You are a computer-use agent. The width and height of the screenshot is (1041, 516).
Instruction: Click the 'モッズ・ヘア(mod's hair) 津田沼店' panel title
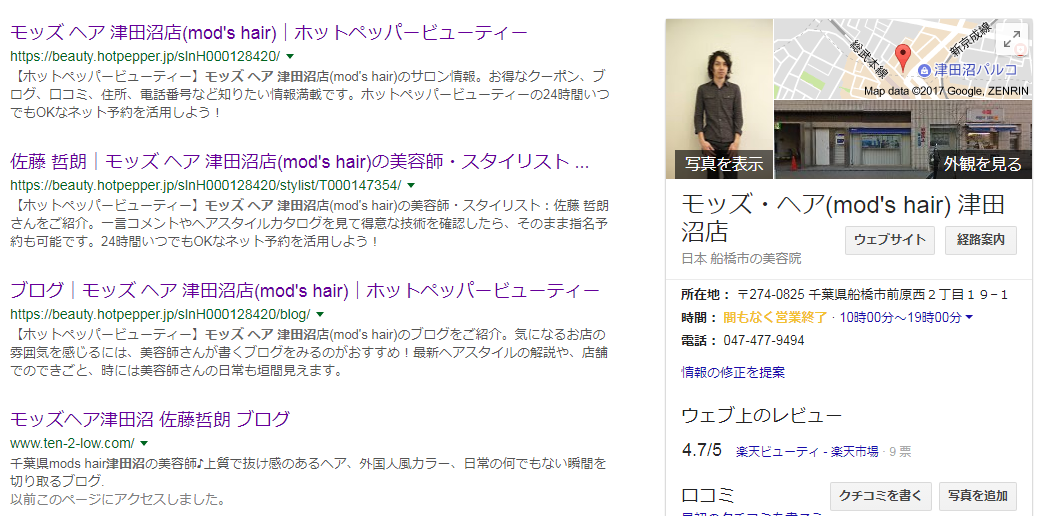click(x=843, y=218)
